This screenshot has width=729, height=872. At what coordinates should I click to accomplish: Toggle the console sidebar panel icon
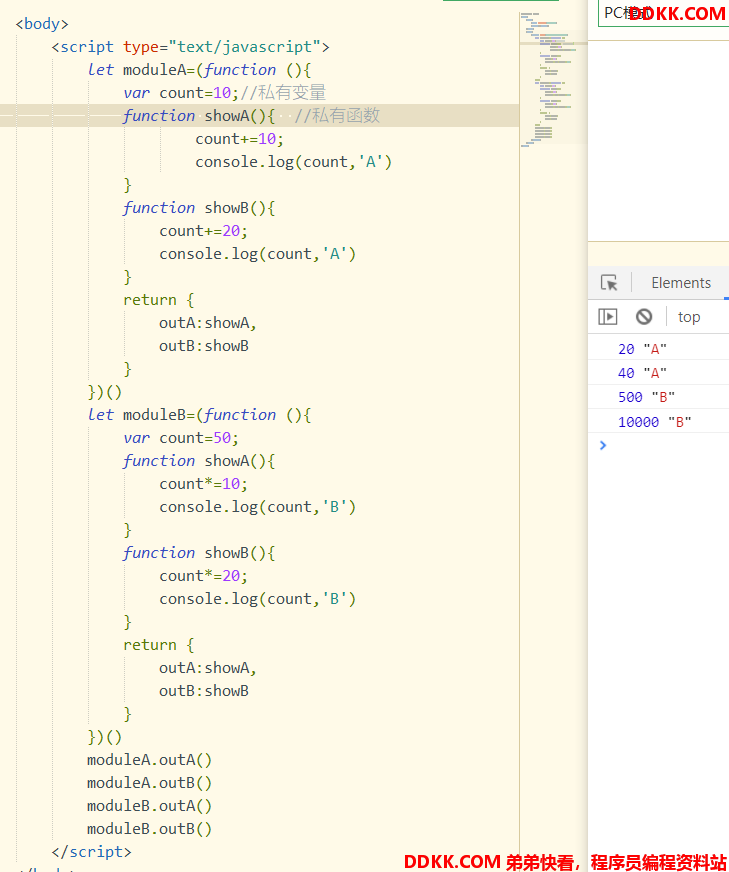(x=608, y=317)
